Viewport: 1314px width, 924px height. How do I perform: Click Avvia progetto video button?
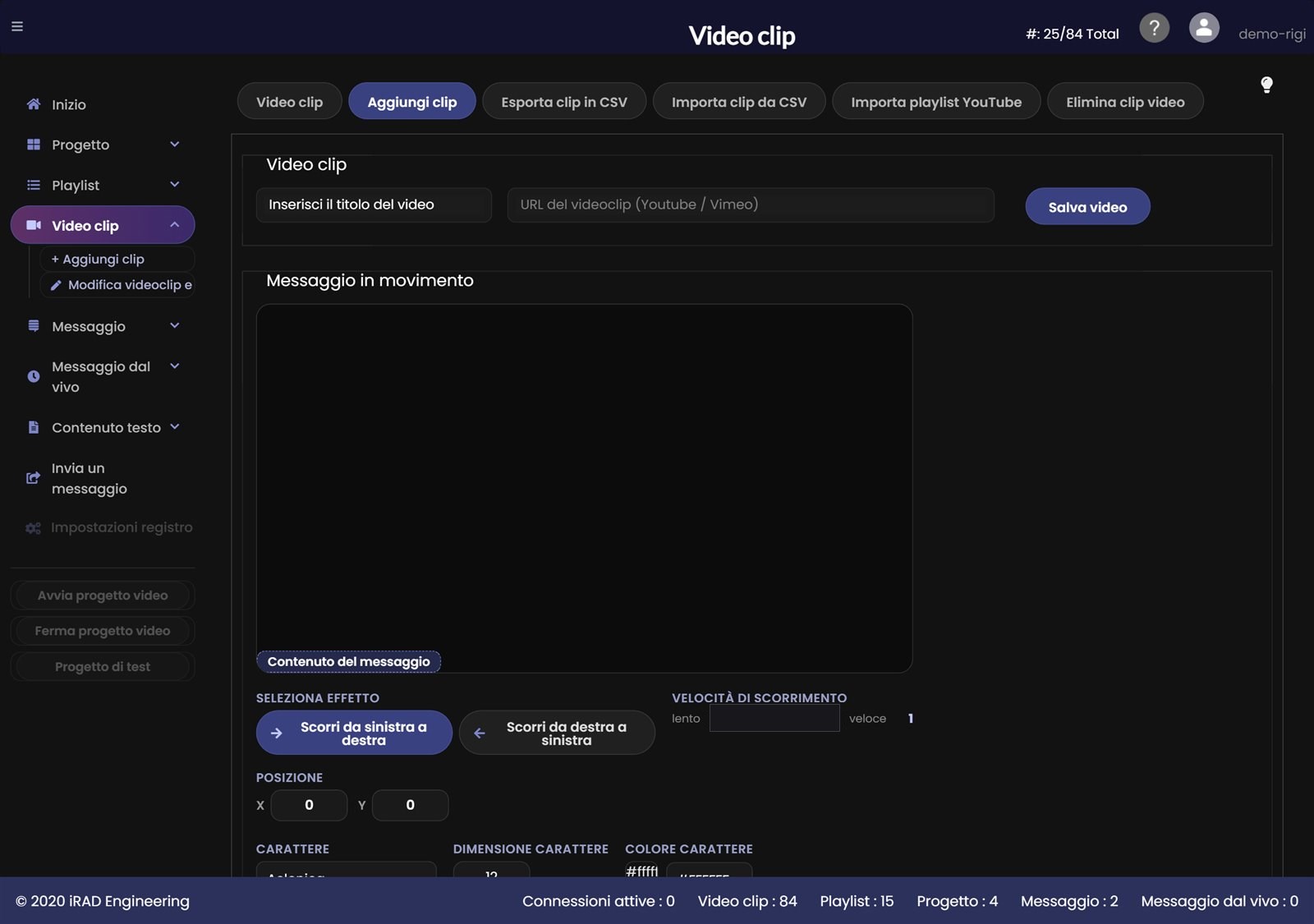click(103, 595)
